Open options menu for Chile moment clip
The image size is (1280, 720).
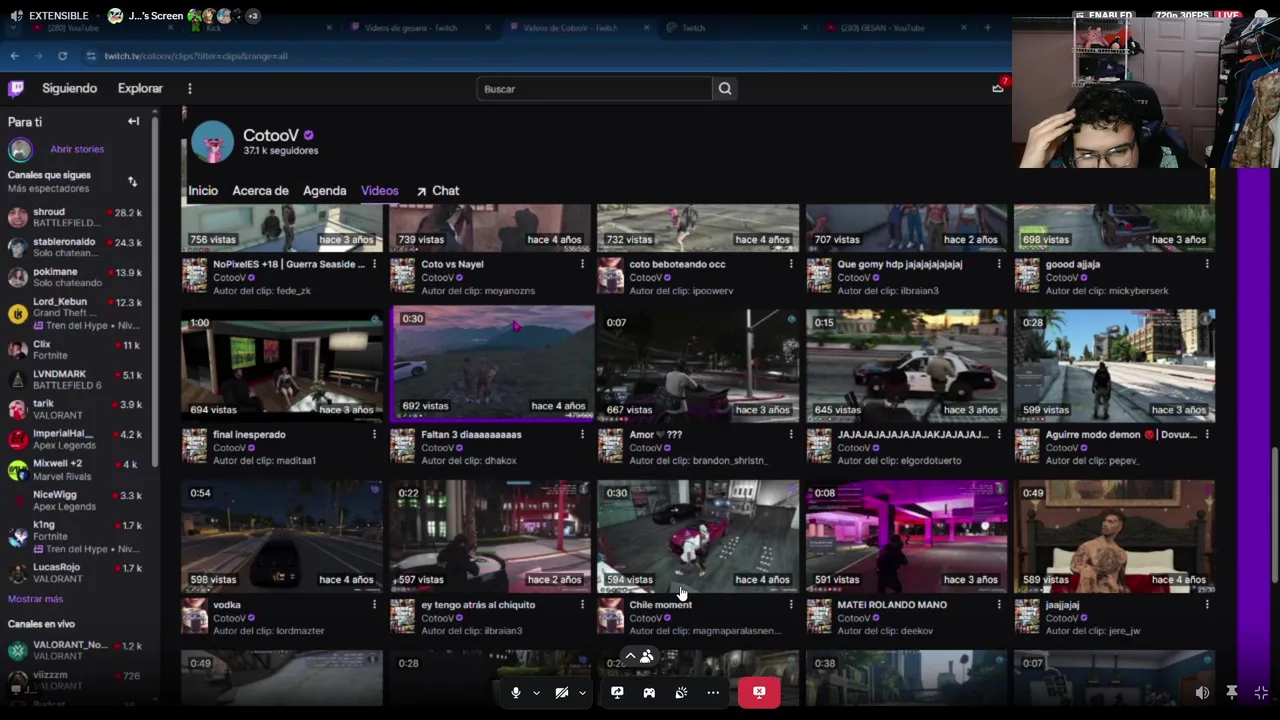click(790, 605)
